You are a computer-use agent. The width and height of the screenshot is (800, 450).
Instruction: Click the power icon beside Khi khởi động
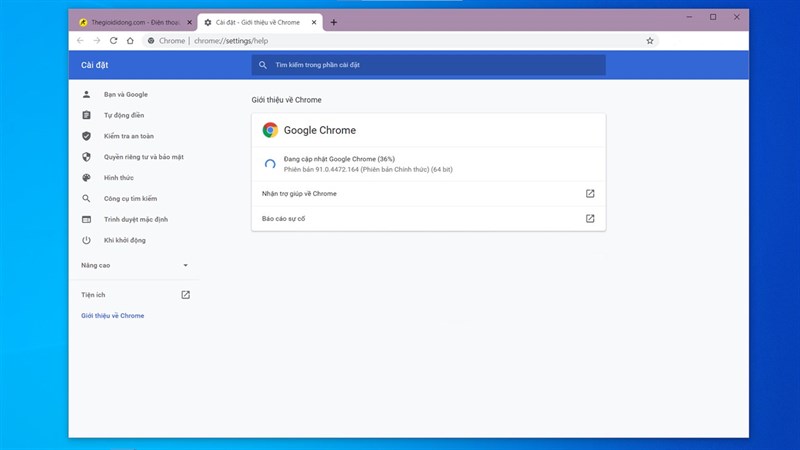86,240
